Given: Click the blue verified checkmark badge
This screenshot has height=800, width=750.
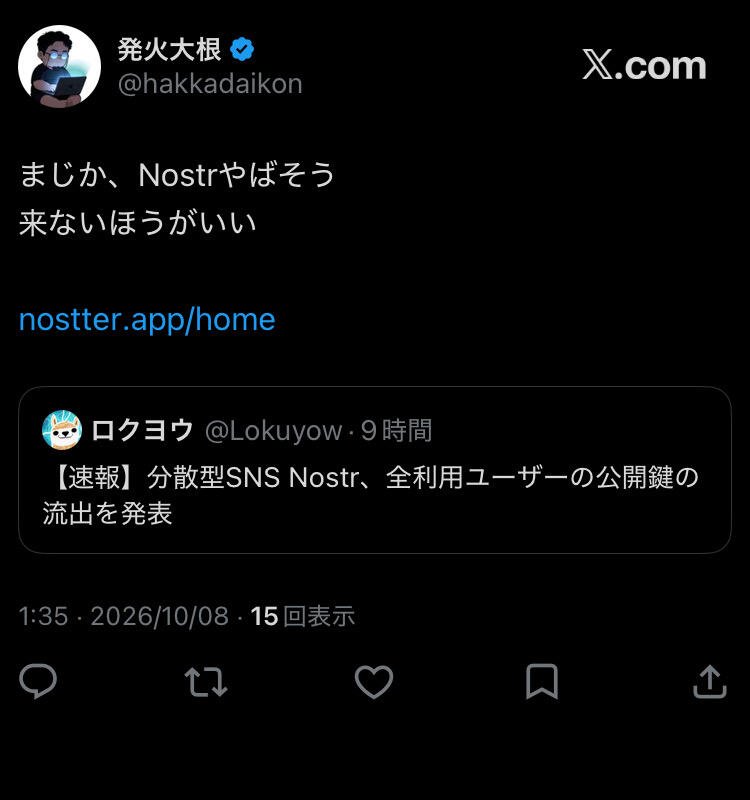Looking at the screenshot, I should coord(242,49).
